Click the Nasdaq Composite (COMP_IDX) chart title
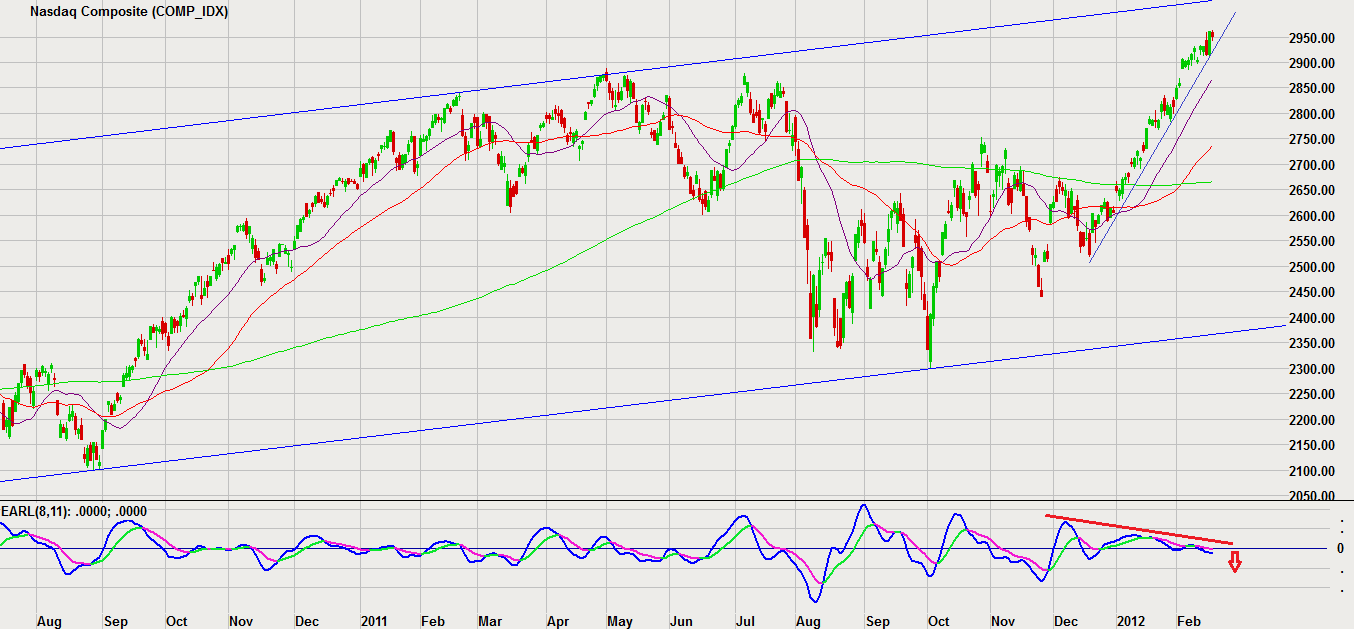1354x629 pixels. coord(129,13)
